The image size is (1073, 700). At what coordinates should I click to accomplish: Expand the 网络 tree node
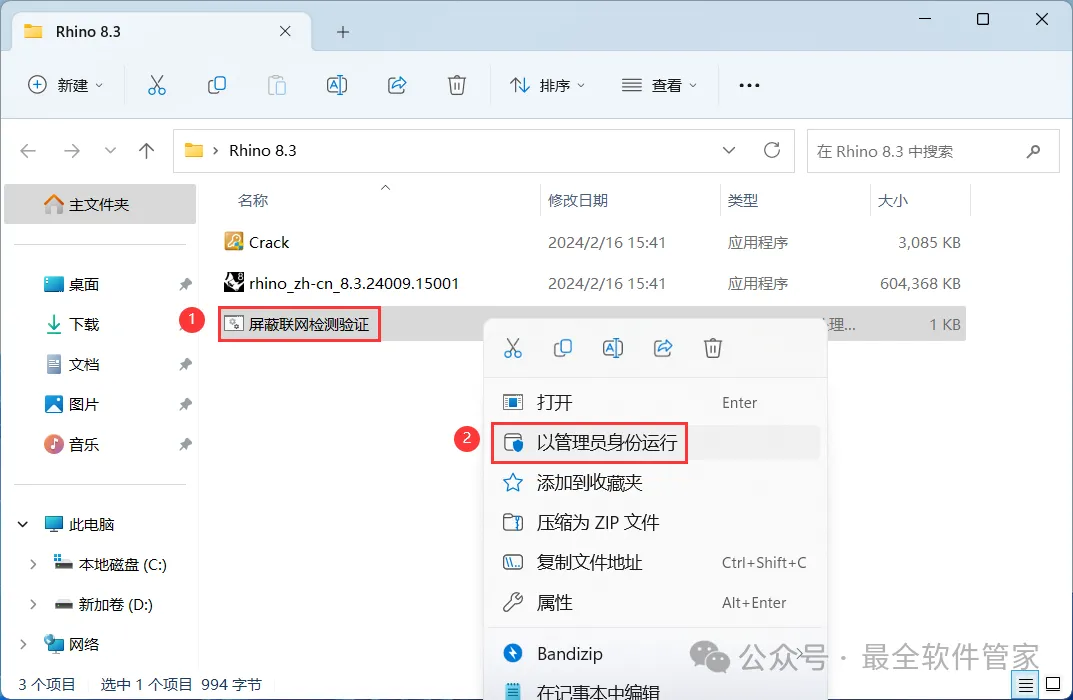(x=23, y=644)
